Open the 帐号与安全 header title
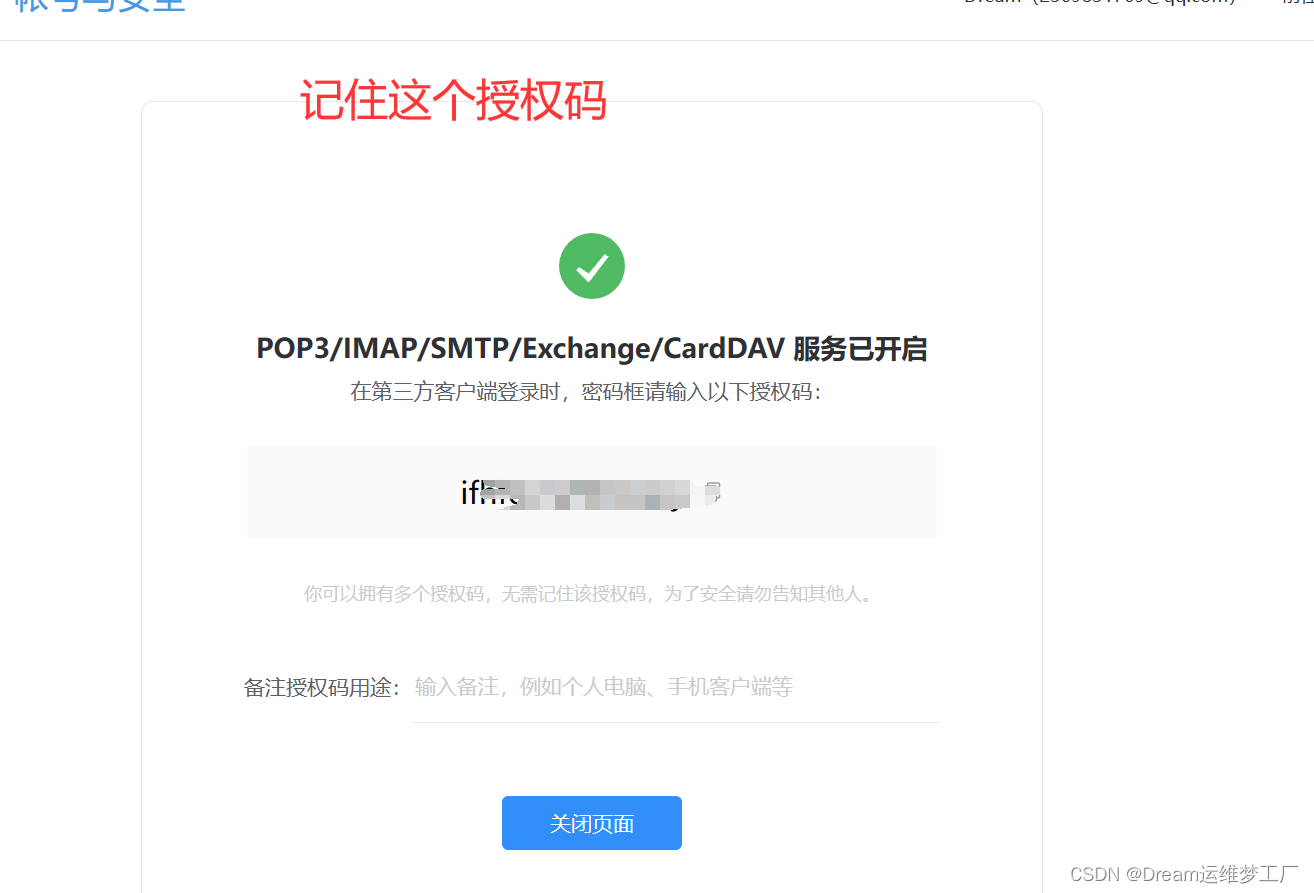Image resolution: width=1314 pixels, height=893 pixels. click(x=100, y=6)
